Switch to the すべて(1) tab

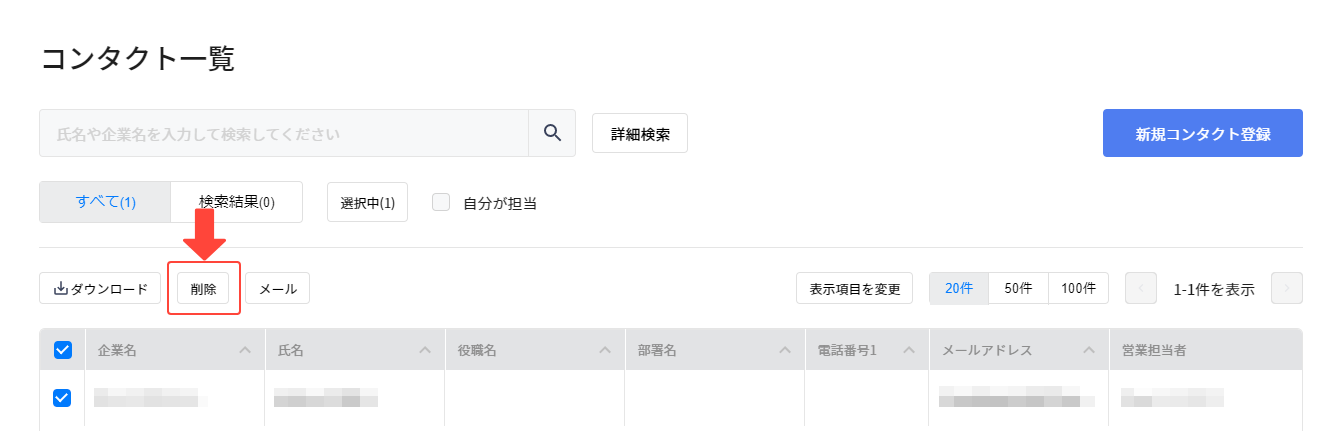[106, 202]
